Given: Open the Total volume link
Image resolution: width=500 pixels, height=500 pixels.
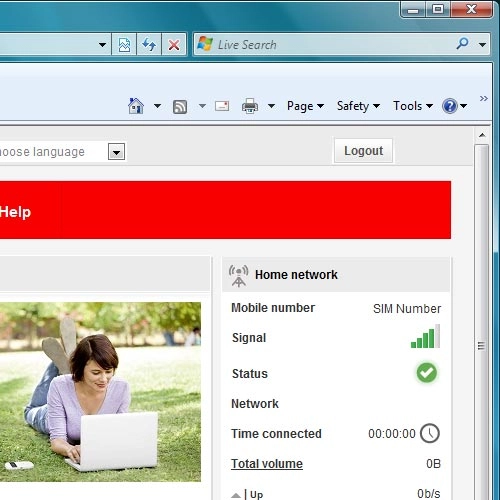Looking at the screenshot, I should pyautogui.click(x=267, y=464).
